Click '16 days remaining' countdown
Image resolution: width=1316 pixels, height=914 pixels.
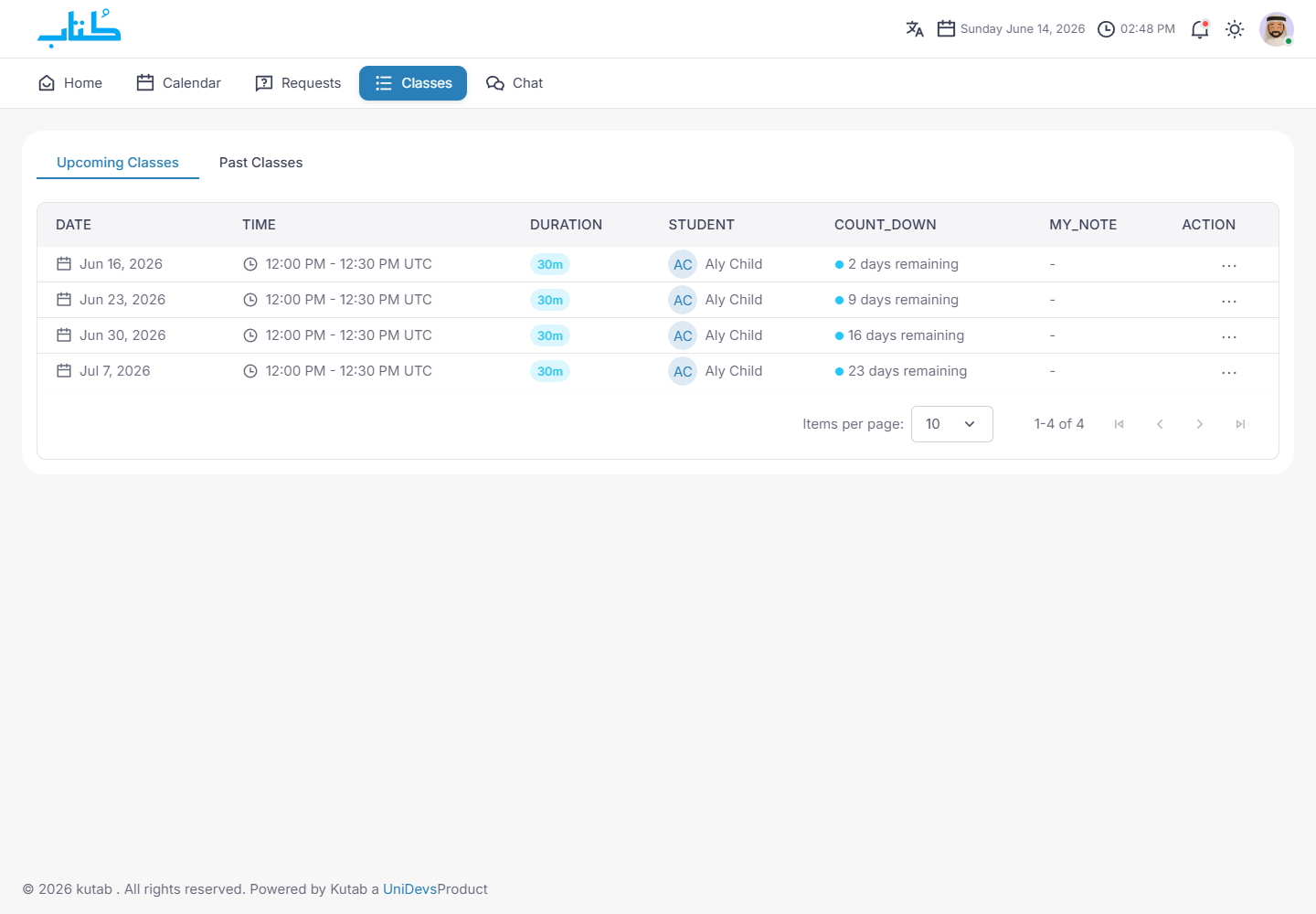pos(899,335)
